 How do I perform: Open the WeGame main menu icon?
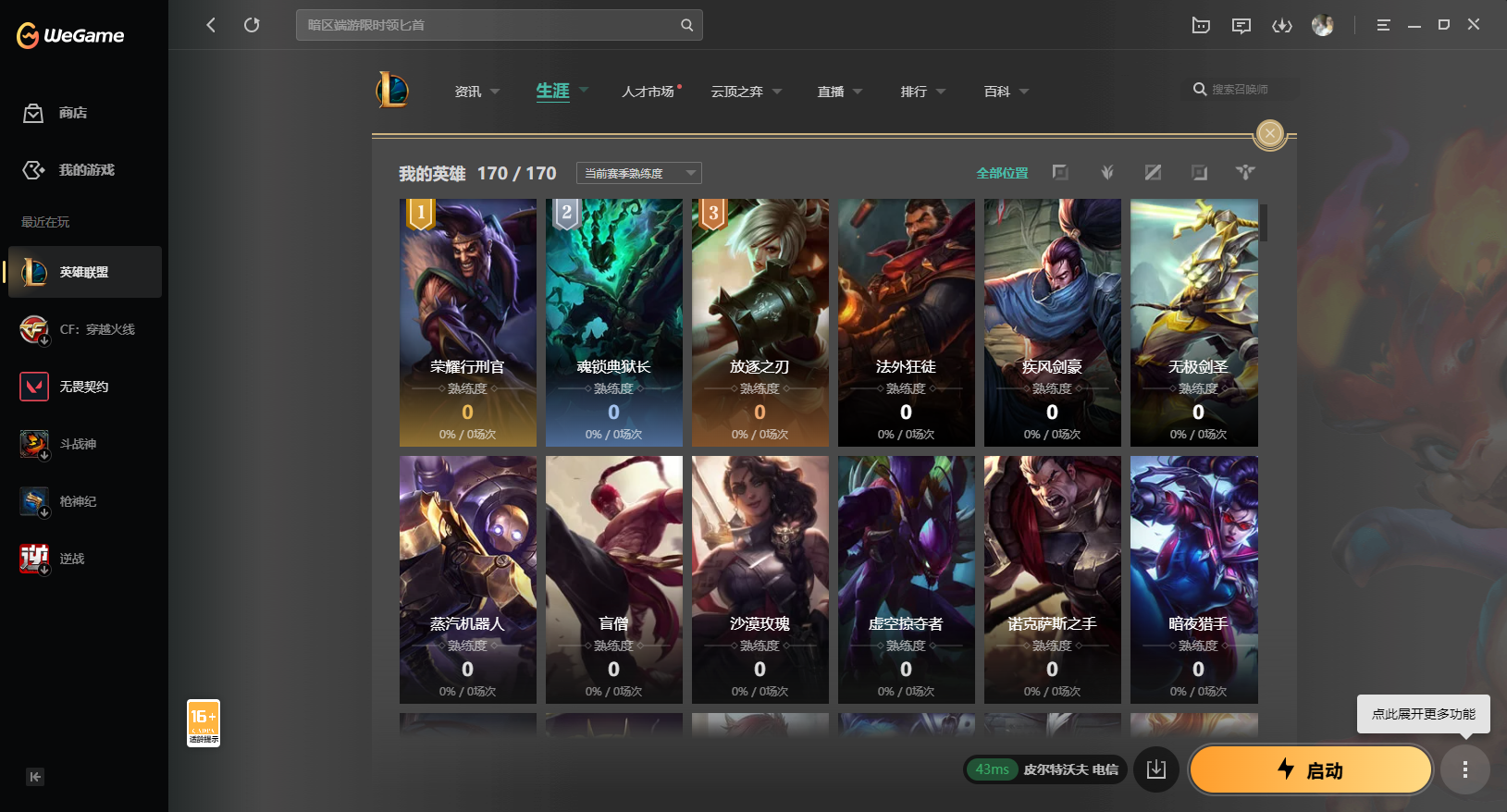point(1383,25)
